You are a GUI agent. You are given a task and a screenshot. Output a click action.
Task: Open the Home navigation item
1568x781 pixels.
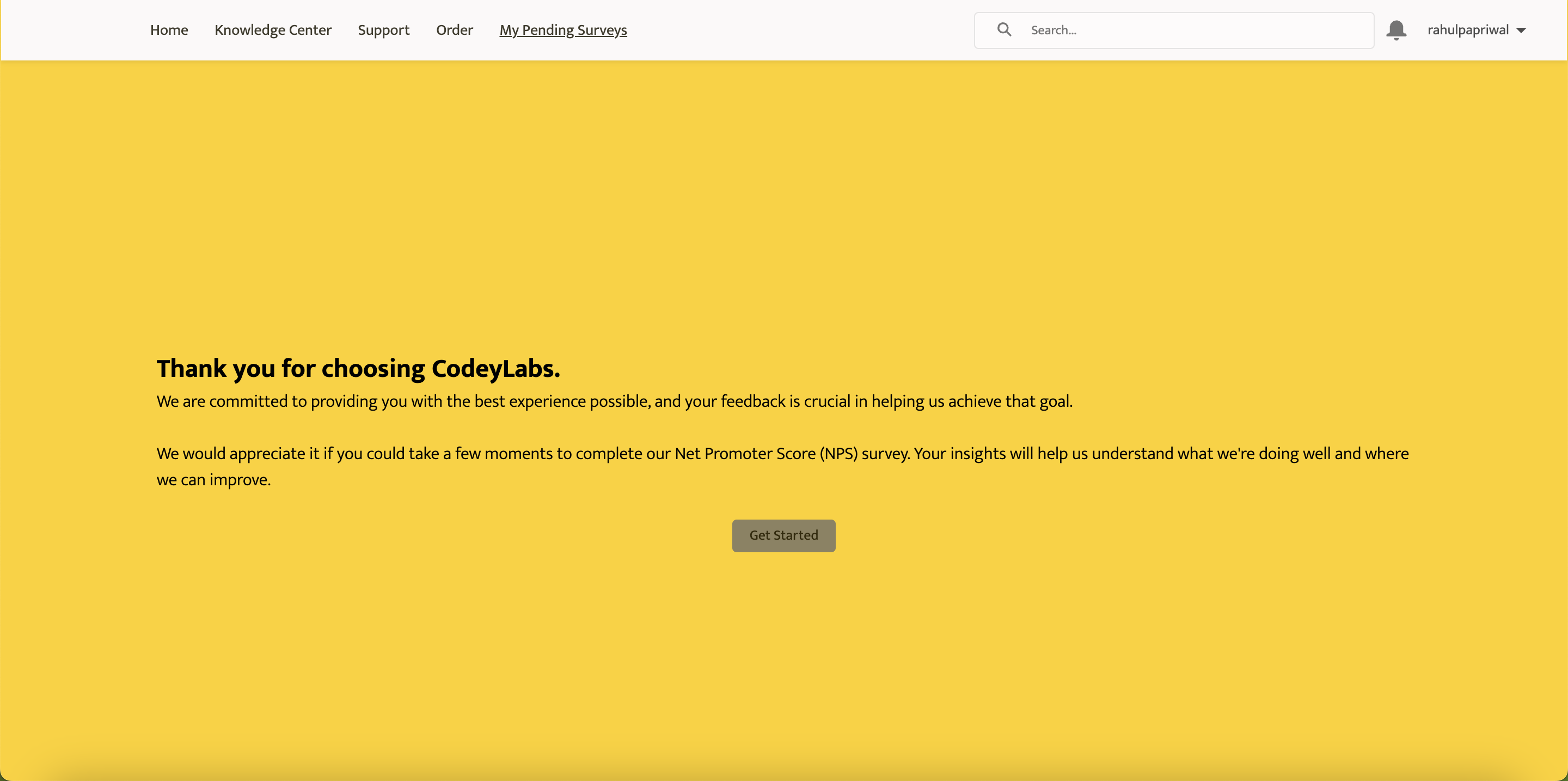click(169, 30)
